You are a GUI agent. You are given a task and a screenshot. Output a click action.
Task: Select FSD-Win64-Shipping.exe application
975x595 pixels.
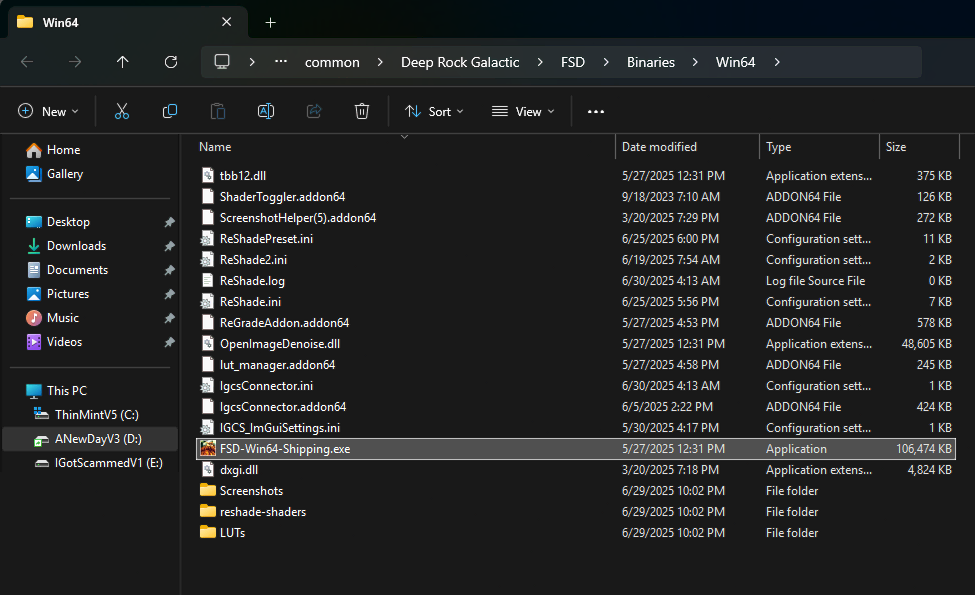click(x=576, y=449)
